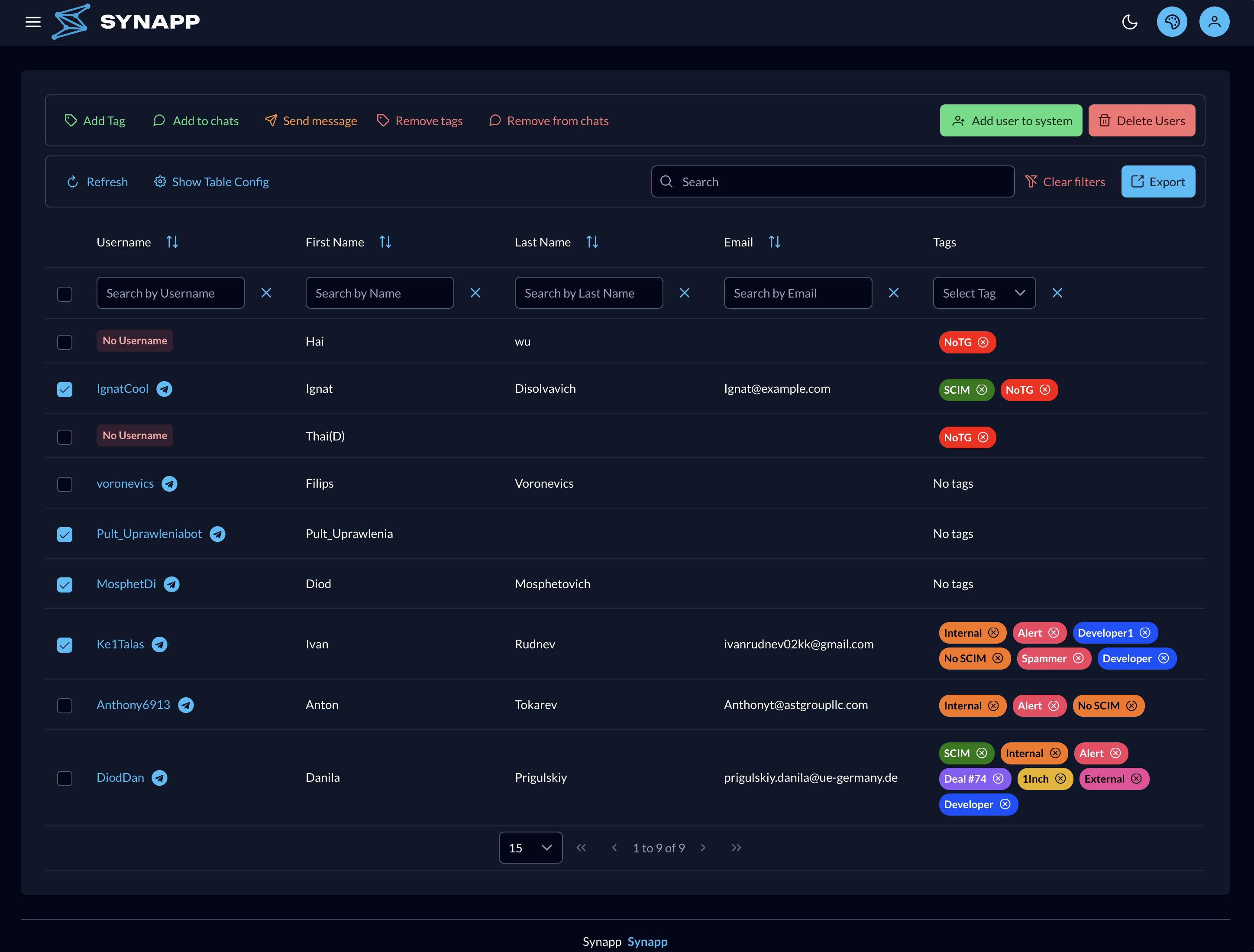Screen dimensions: 1254x952
Task: Remove Deal #74 tag from DiodDan row
Action: point(999,779)
